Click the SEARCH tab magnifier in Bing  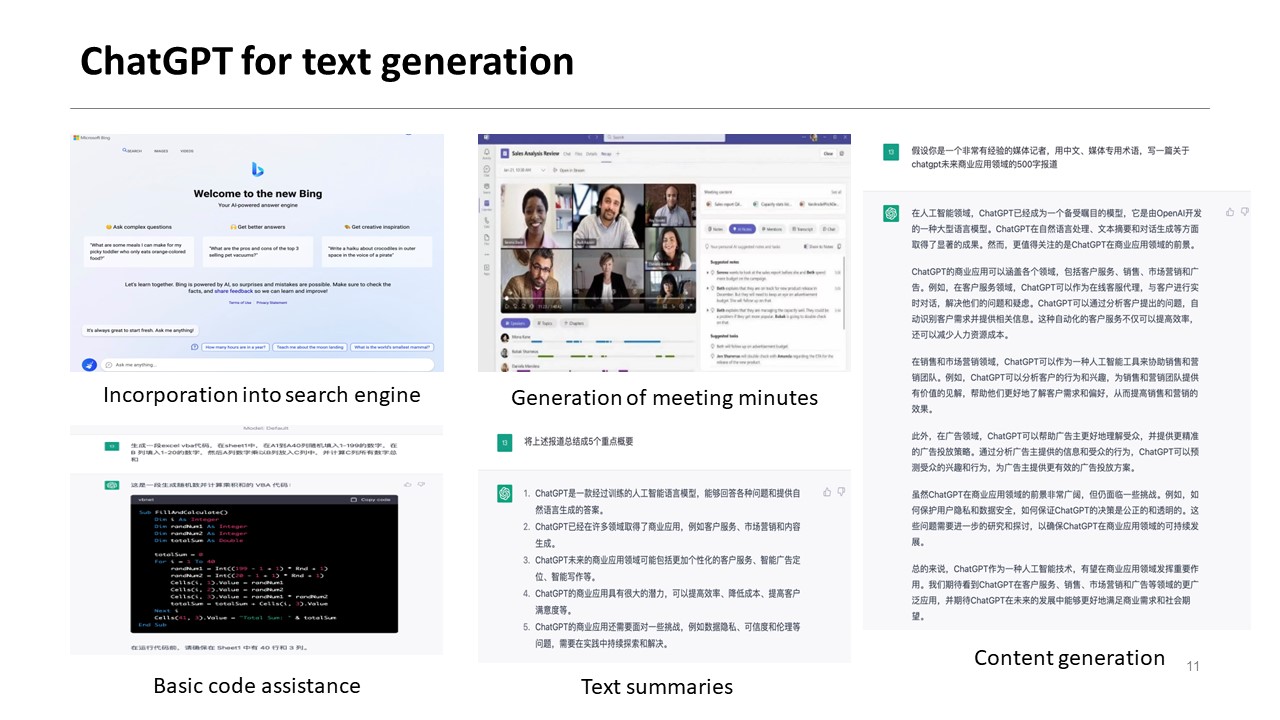pyautogui.click(x=125, y=150)
